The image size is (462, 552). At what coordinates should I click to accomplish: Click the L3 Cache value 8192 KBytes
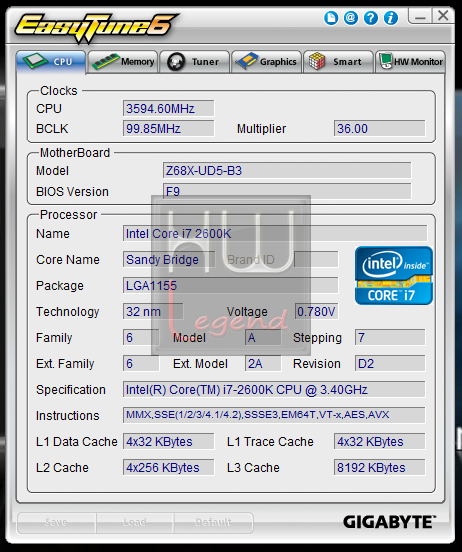pyautogui.click(x=379, y=468)
